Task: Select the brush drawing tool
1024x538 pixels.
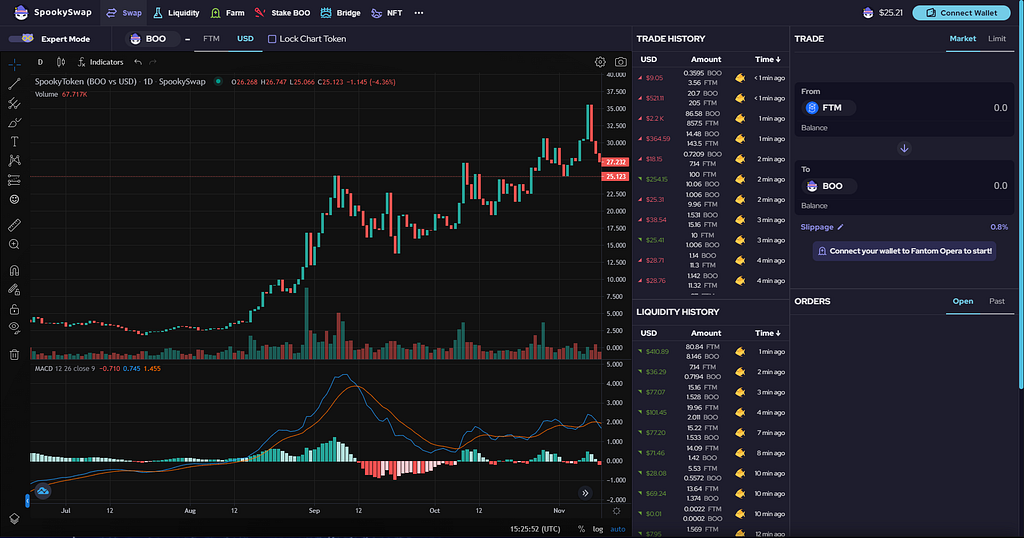Action: click(x=14, y=122)
